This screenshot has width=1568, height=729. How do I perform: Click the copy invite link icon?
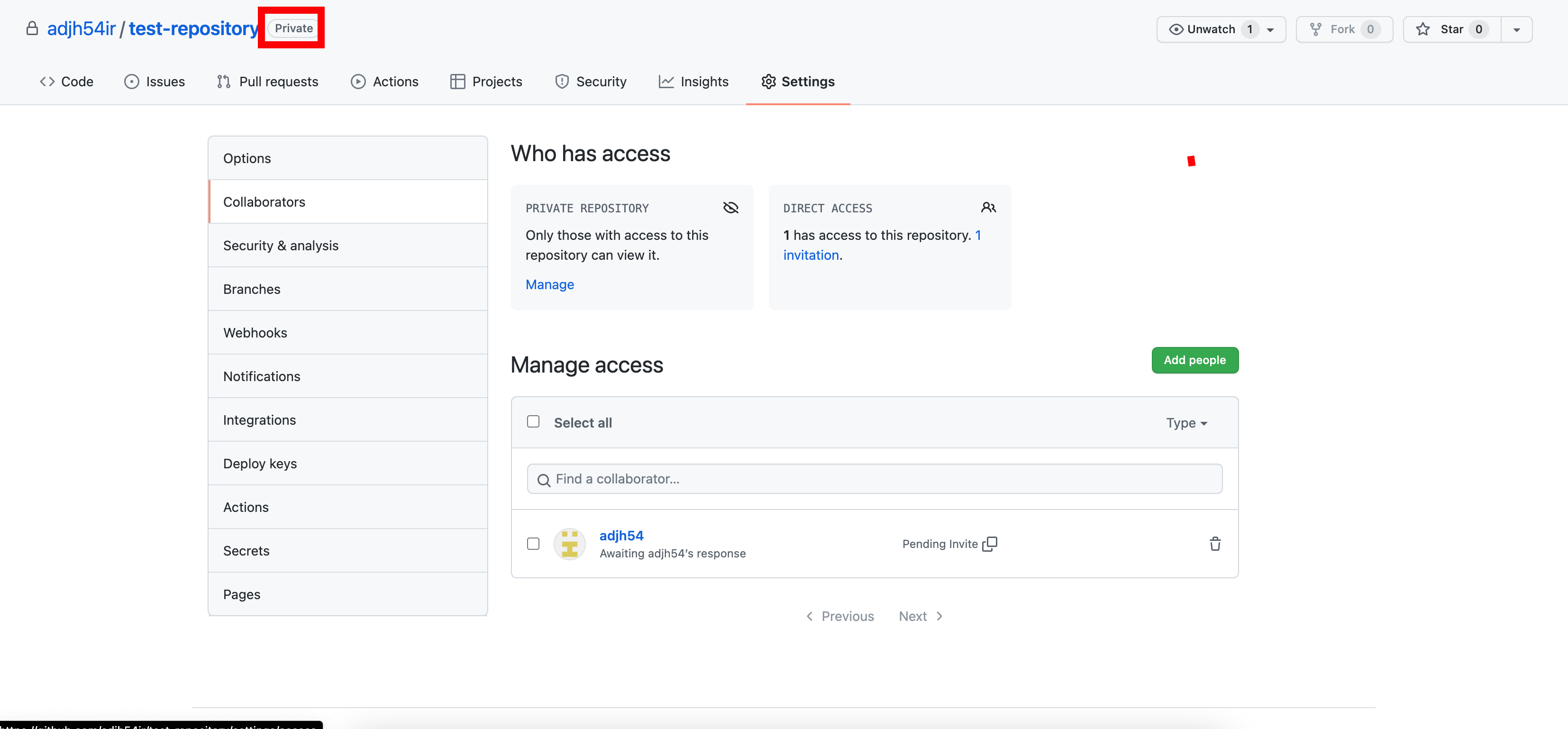pos(990,543)
